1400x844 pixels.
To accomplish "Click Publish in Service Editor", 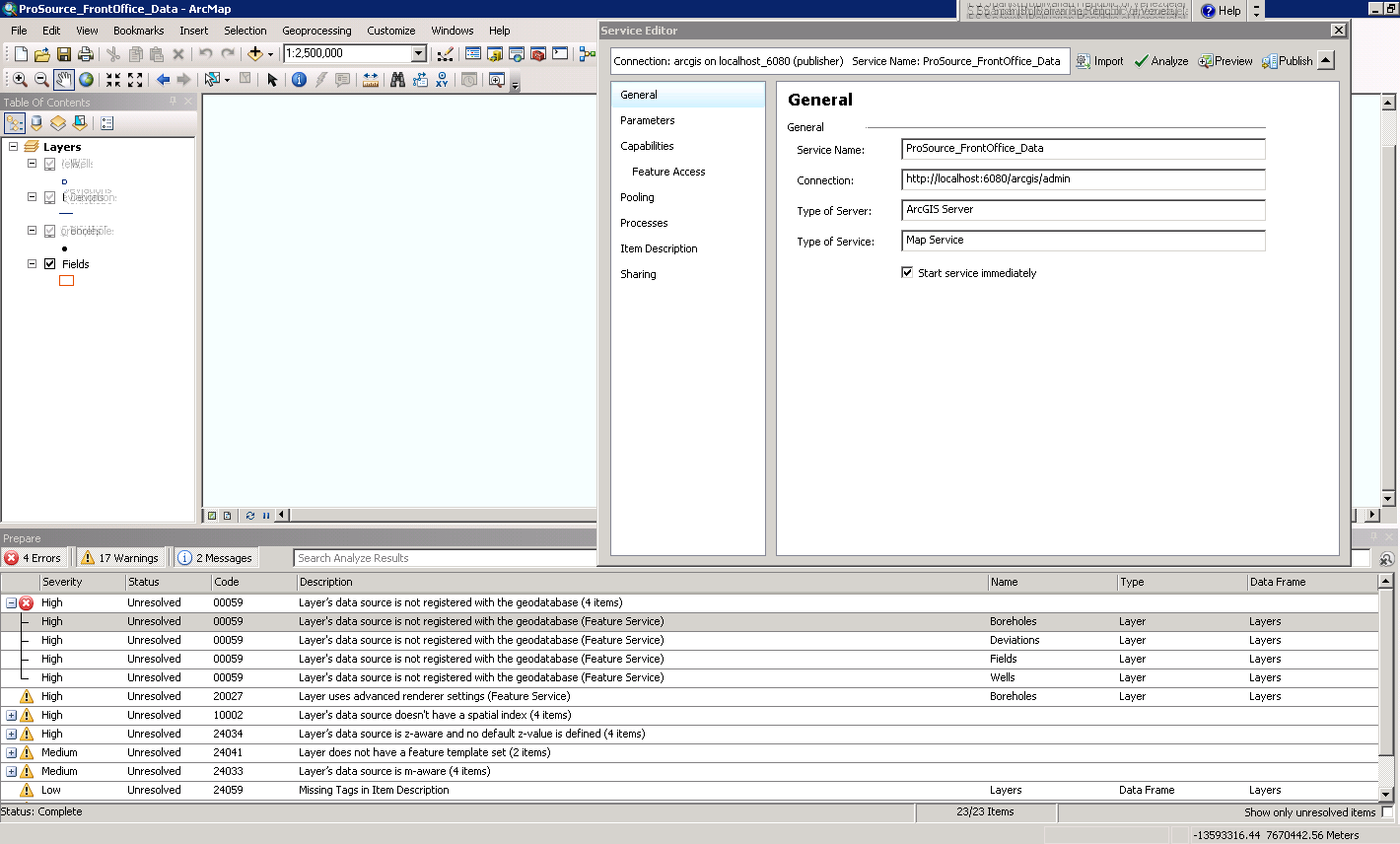I will pos(1288,61).
